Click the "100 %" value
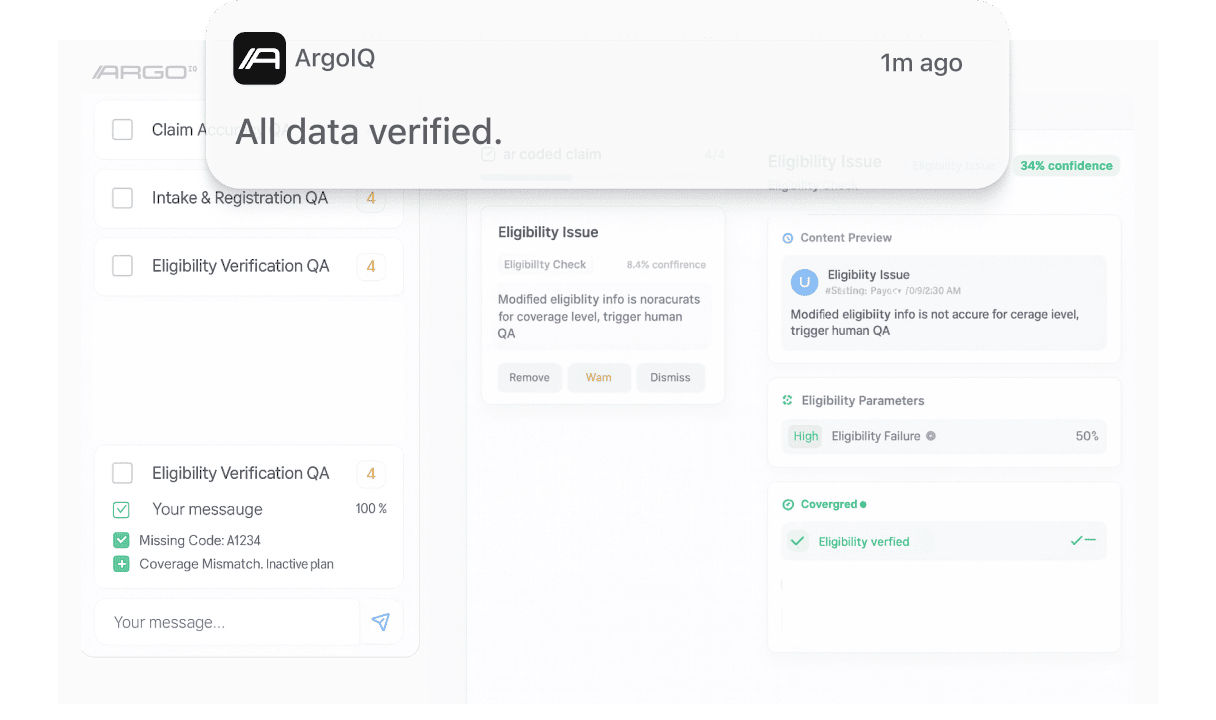The height and width of the screenshot is (720, 1216). (371, 509)
